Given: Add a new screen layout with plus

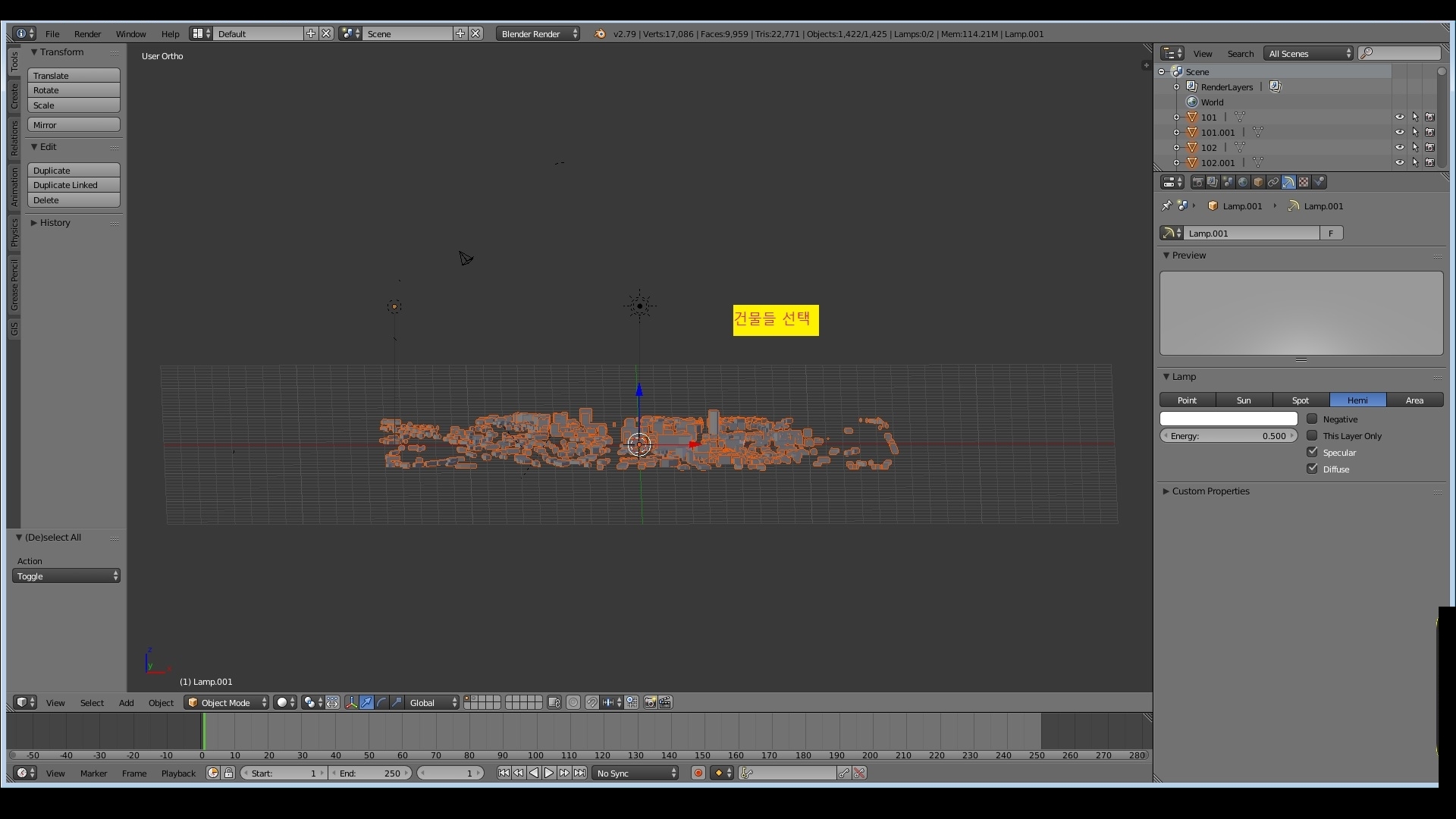Looking at the screenshot, I should pos(311,33).
